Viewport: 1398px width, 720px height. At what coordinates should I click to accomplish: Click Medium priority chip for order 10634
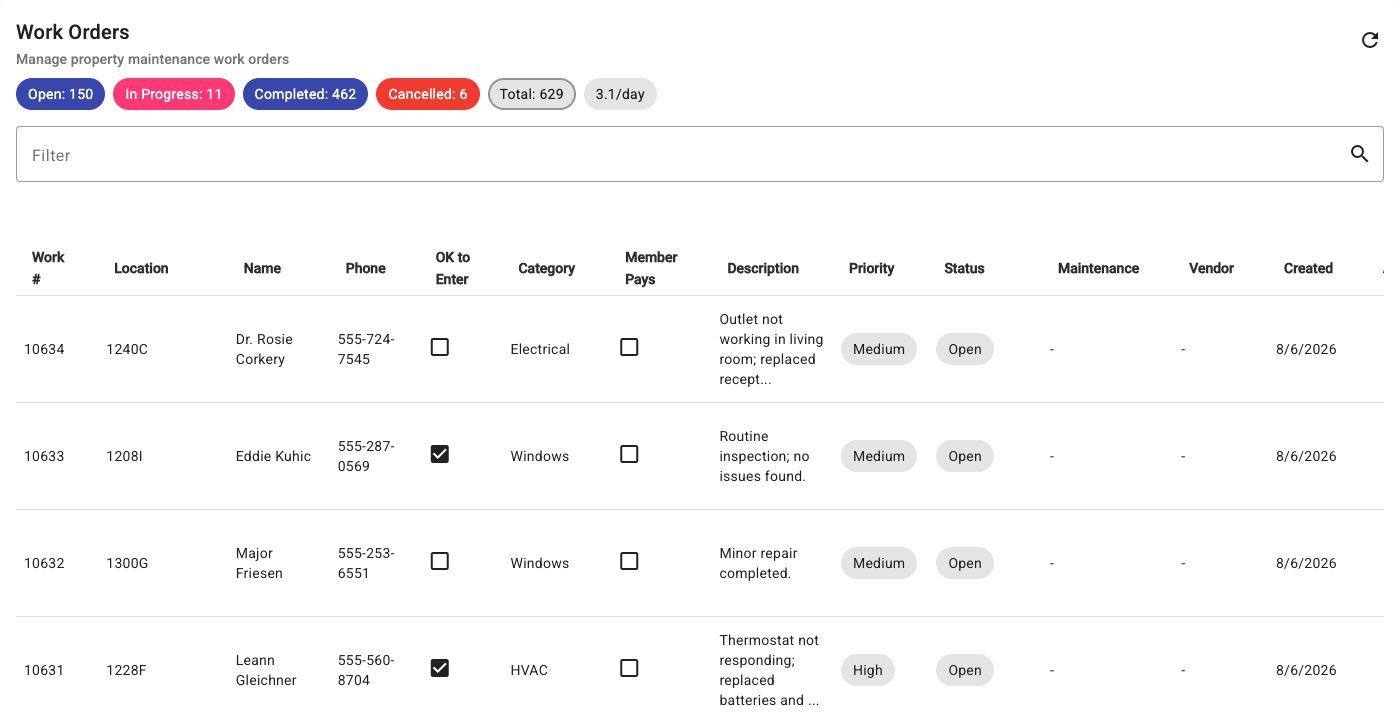(x=879, y=349)
